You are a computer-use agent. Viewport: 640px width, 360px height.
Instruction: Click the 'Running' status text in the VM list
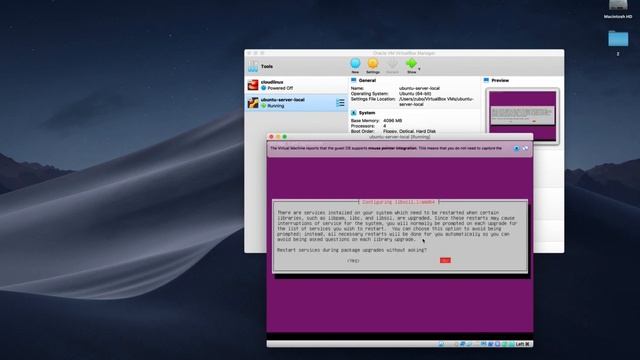pyautogui.click(x=276, y=106)
